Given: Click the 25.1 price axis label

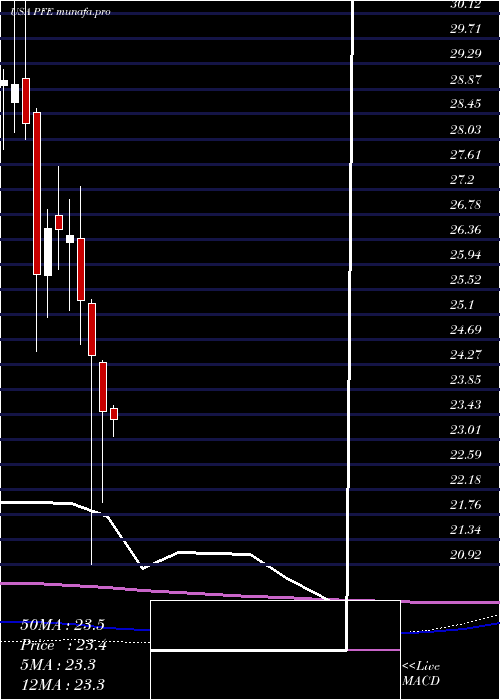Looking at the screenshot, I should (x=462, y=304).
